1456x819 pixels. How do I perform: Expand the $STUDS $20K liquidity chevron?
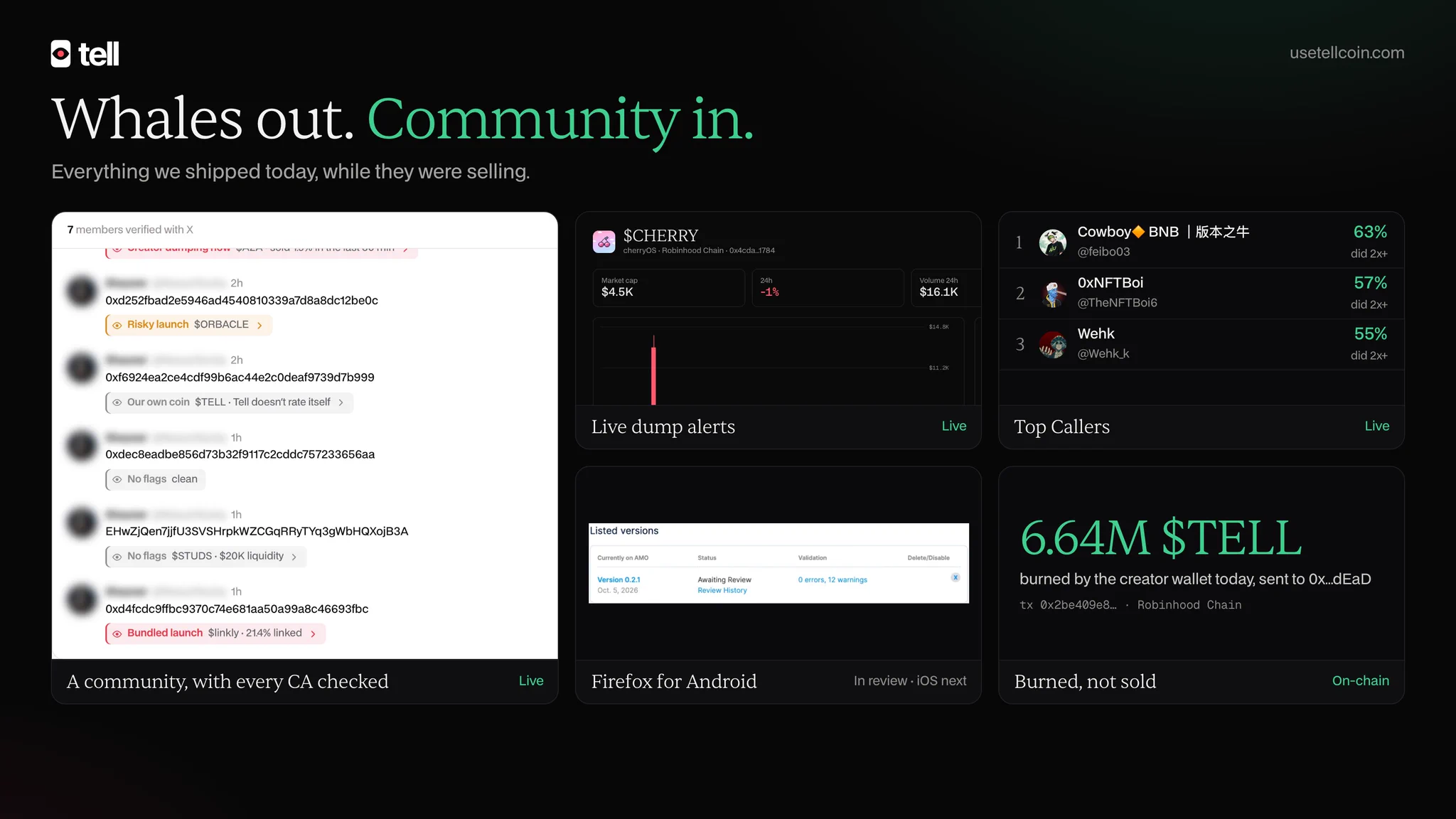pyautogui.click(x=294, y=557)
